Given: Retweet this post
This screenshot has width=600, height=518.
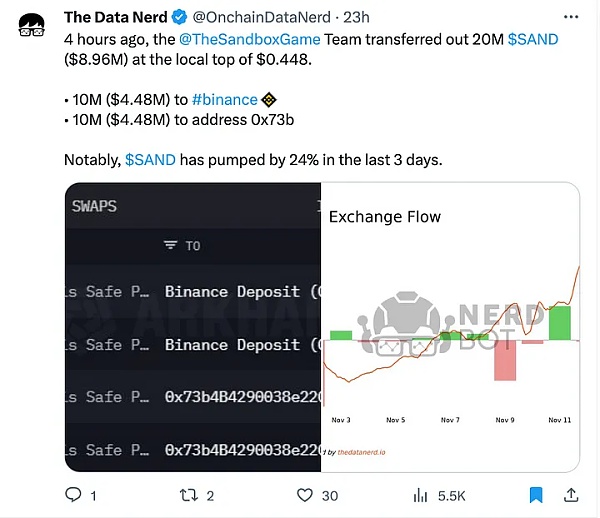Looking at the screenshot, I should point(188,495).
